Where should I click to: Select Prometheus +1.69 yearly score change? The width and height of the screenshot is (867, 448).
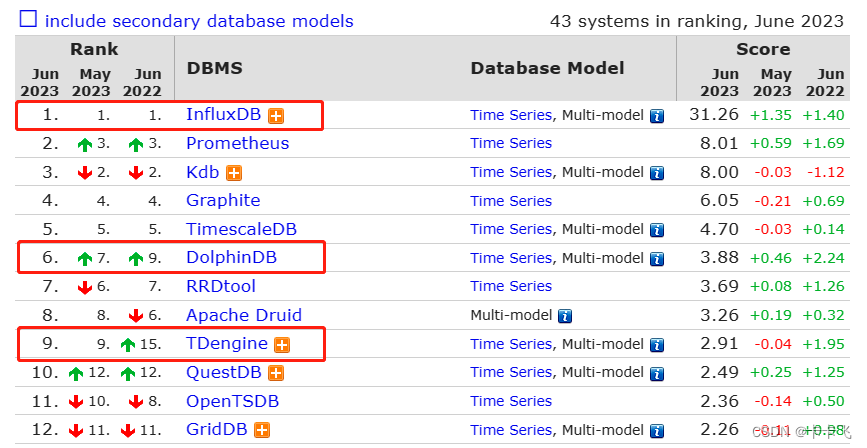click(823, 144)
